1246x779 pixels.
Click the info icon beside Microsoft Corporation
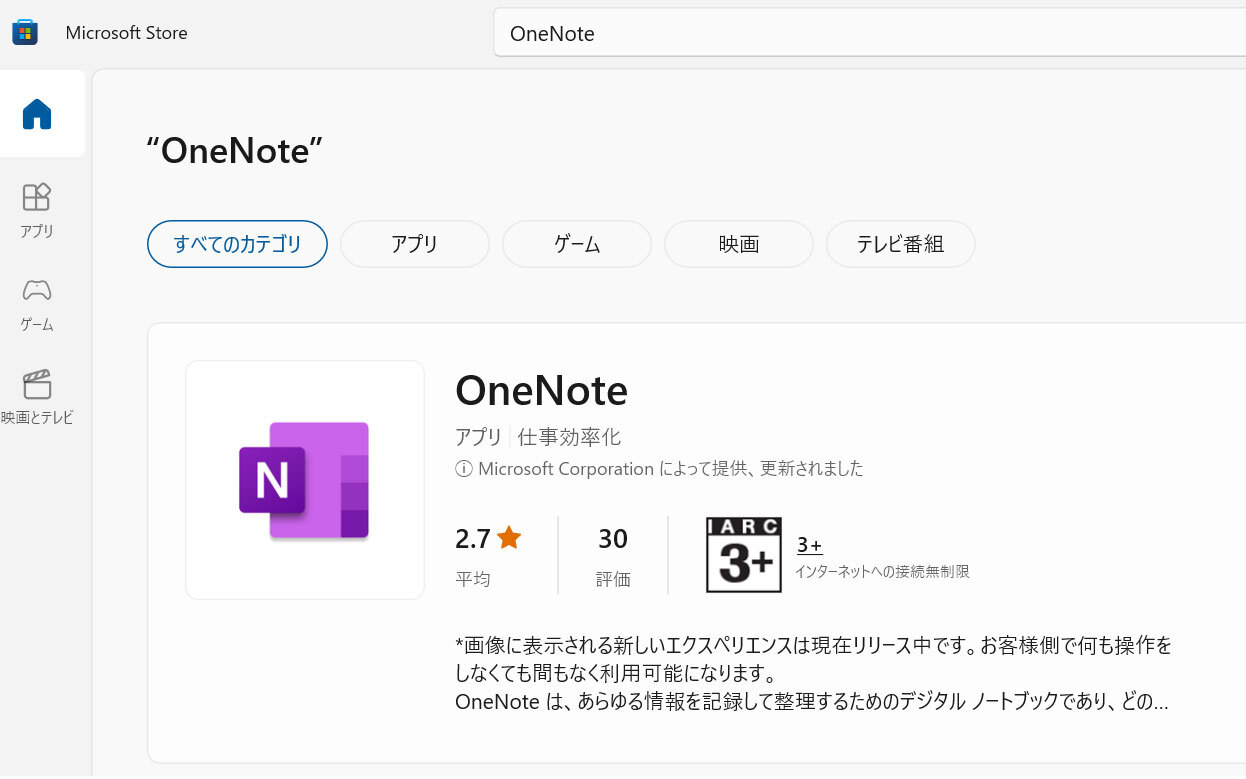(463, 469)
